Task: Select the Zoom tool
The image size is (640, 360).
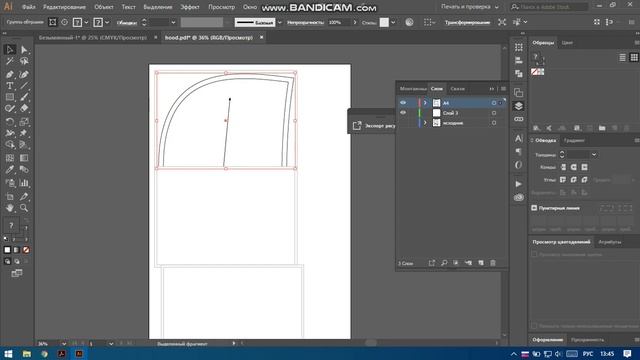Action: 24,208
